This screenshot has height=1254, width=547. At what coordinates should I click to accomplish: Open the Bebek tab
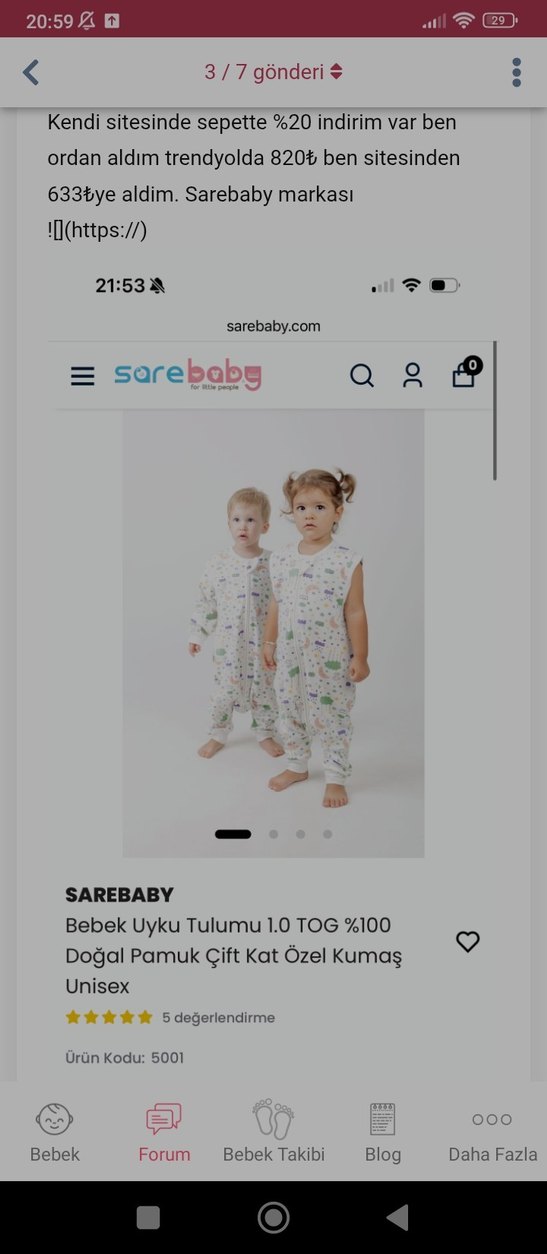[x=55, y=1132]
